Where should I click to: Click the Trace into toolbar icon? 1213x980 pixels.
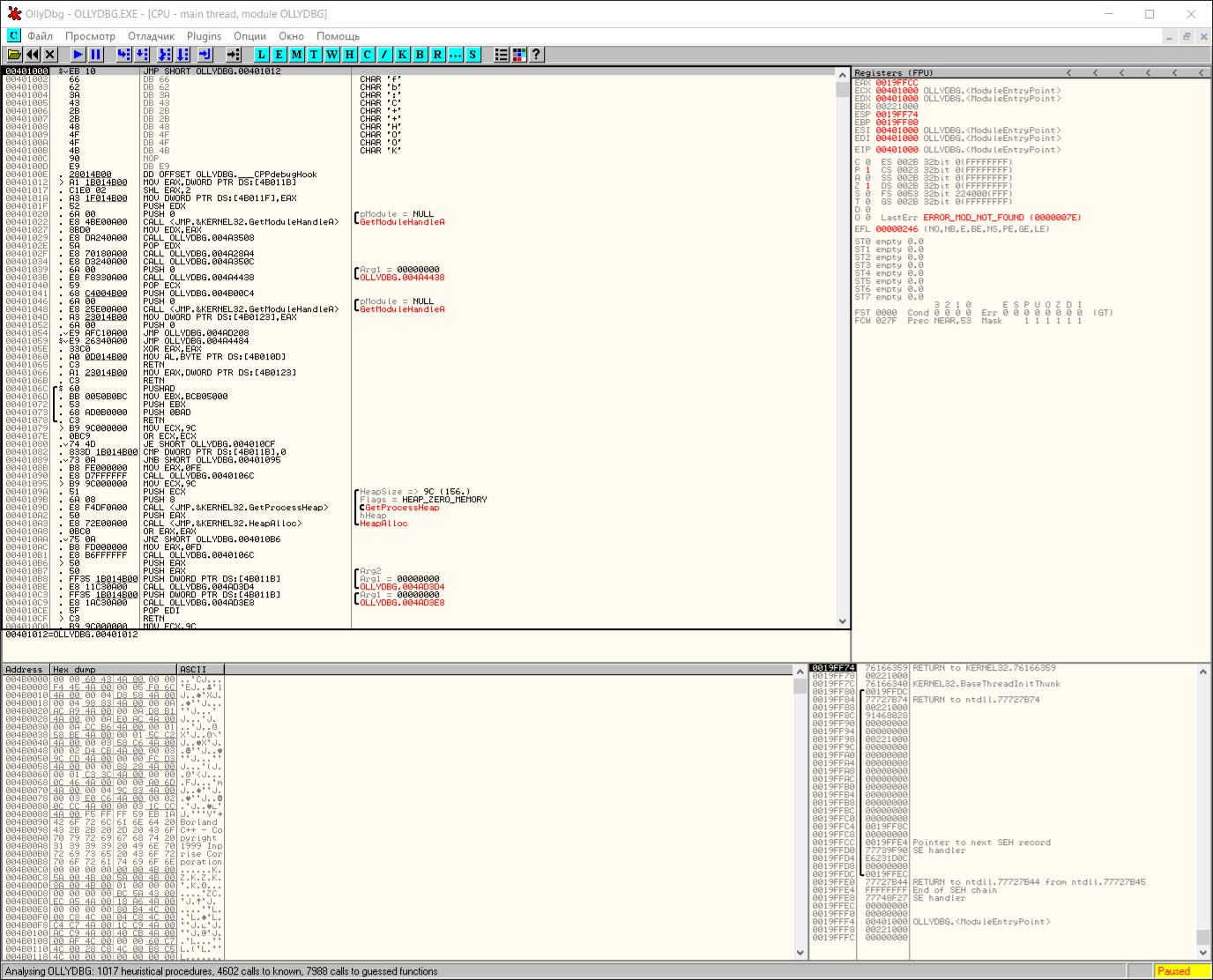click(164, 55)
